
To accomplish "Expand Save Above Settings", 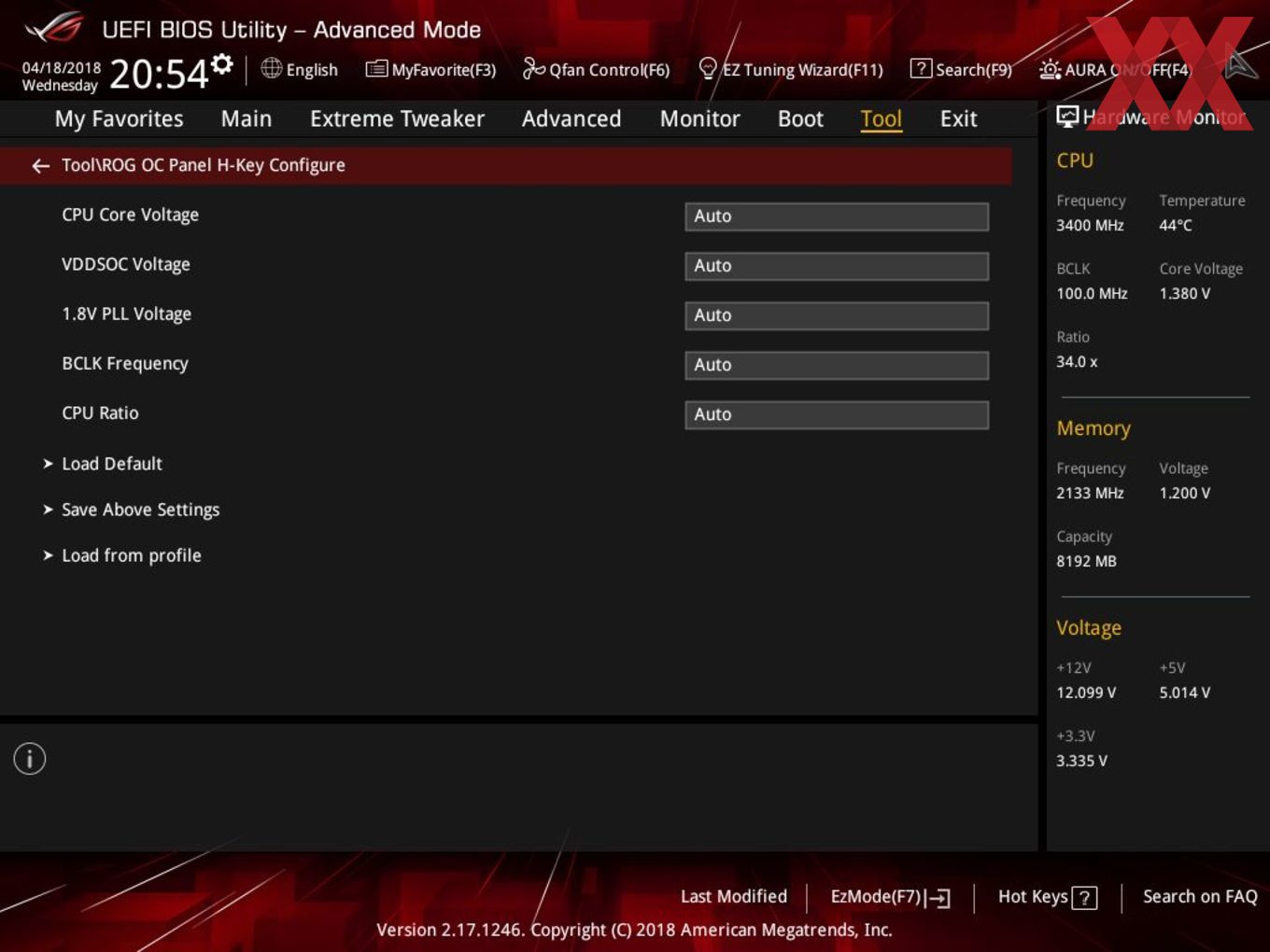I will tap(140, 510).
